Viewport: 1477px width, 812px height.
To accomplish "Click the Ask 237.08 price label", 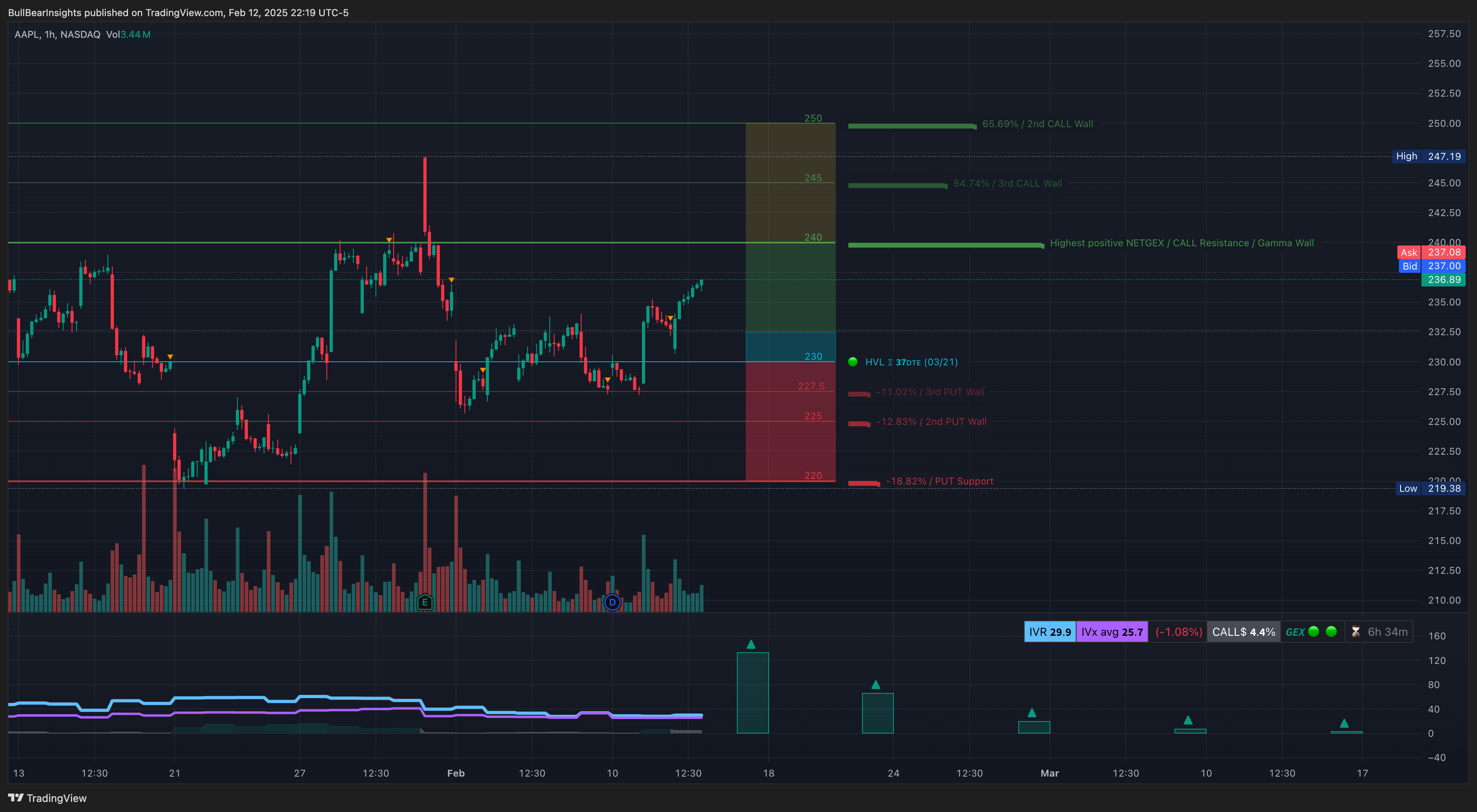I will pos(1431,252).
